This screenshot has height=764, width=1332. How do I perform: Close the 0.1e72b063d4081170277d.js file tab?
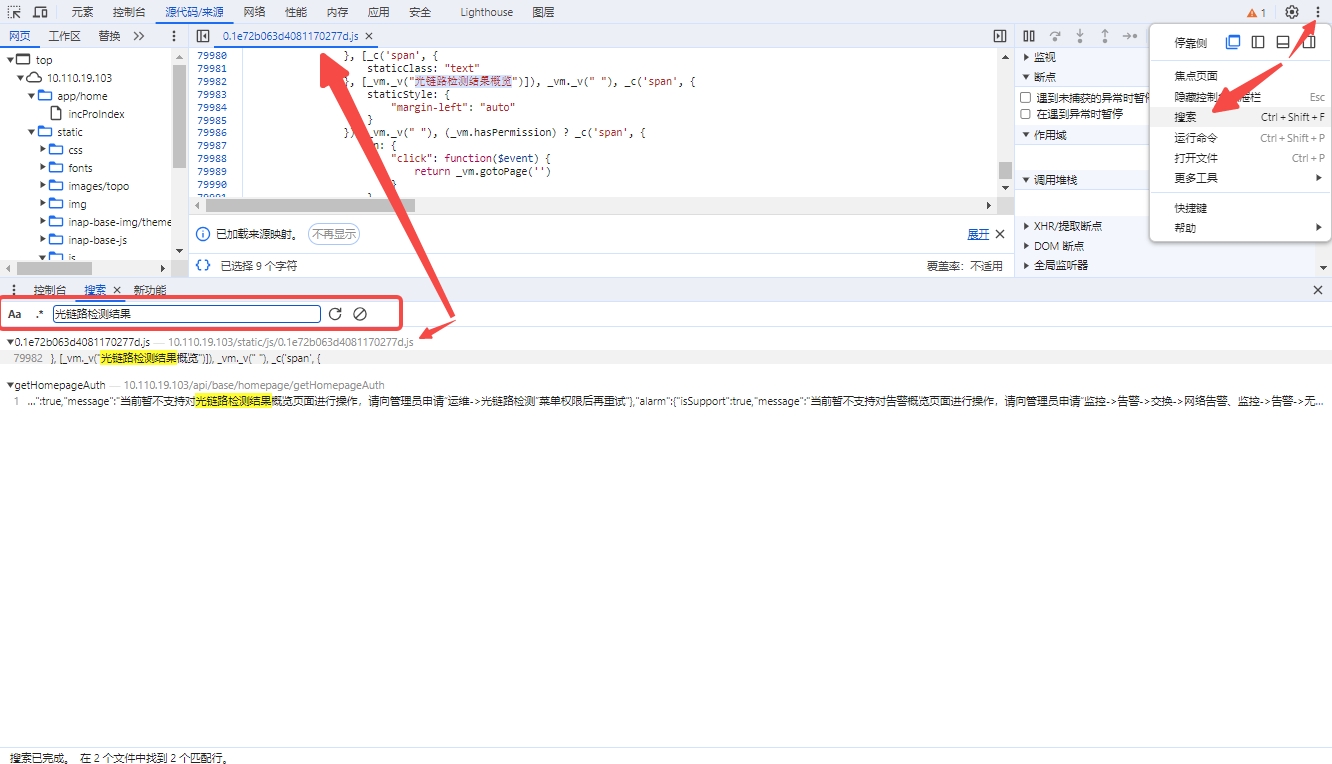[x=369, y=36]
